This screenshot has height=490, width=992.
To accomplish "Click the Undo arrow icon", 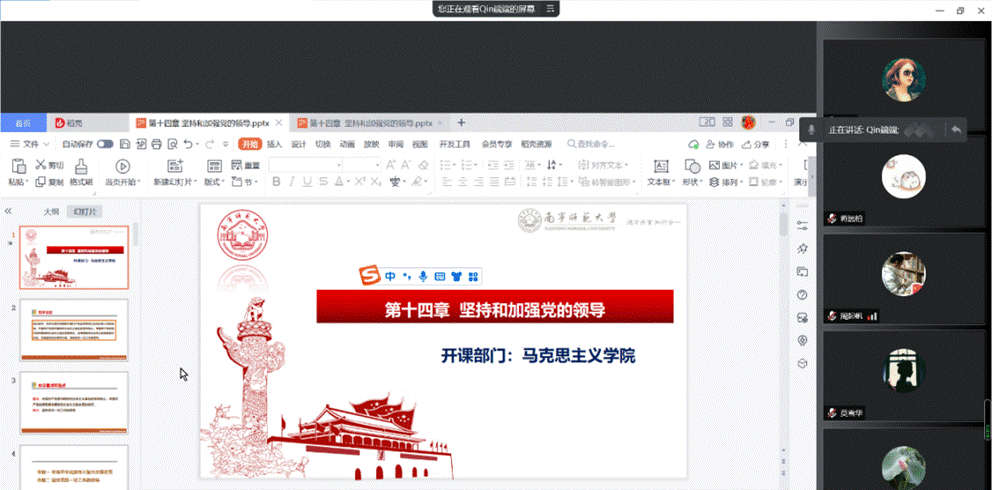I will coord(187,144).
